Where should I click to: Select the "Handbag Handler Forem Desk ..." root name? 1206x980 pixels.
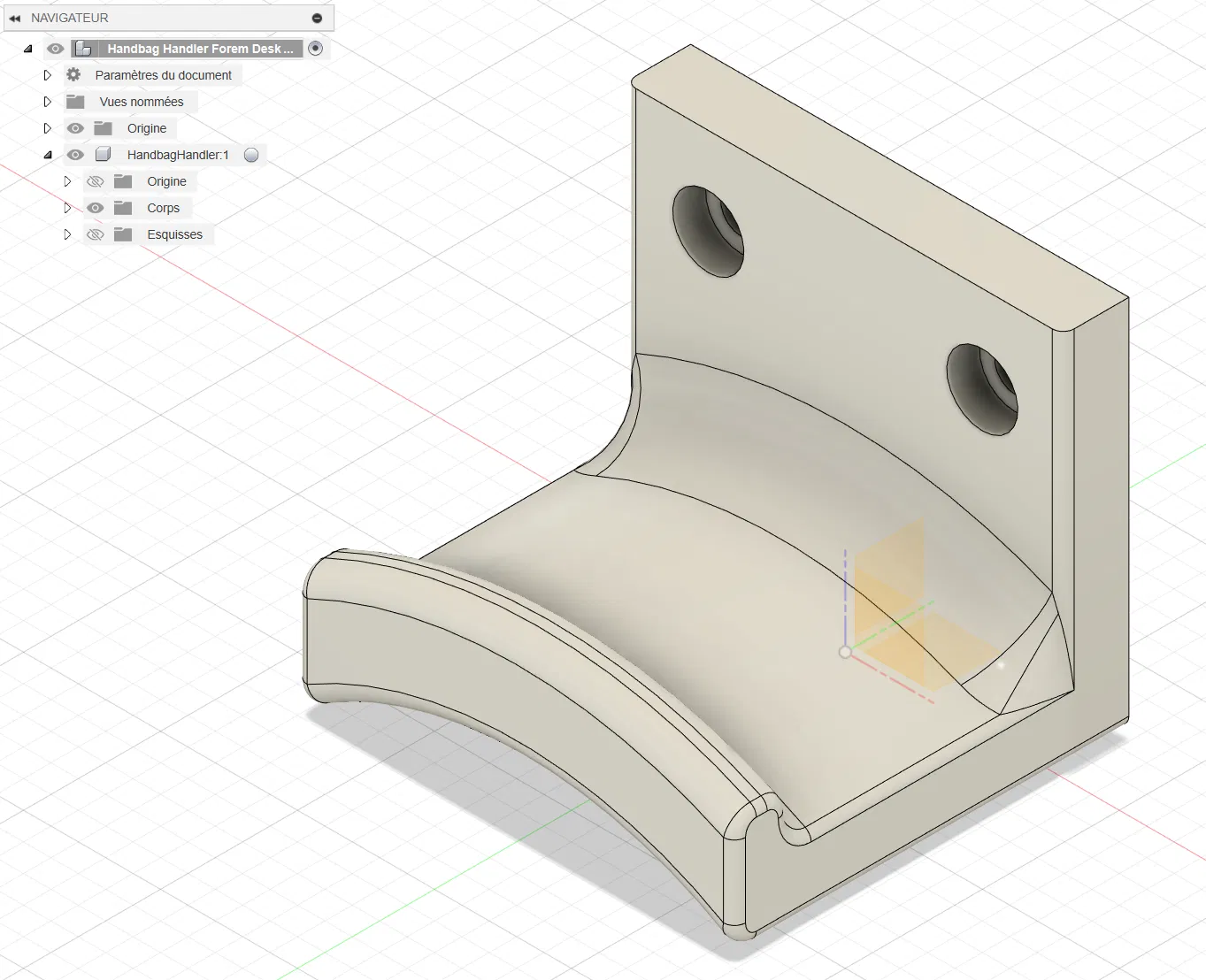200,49
